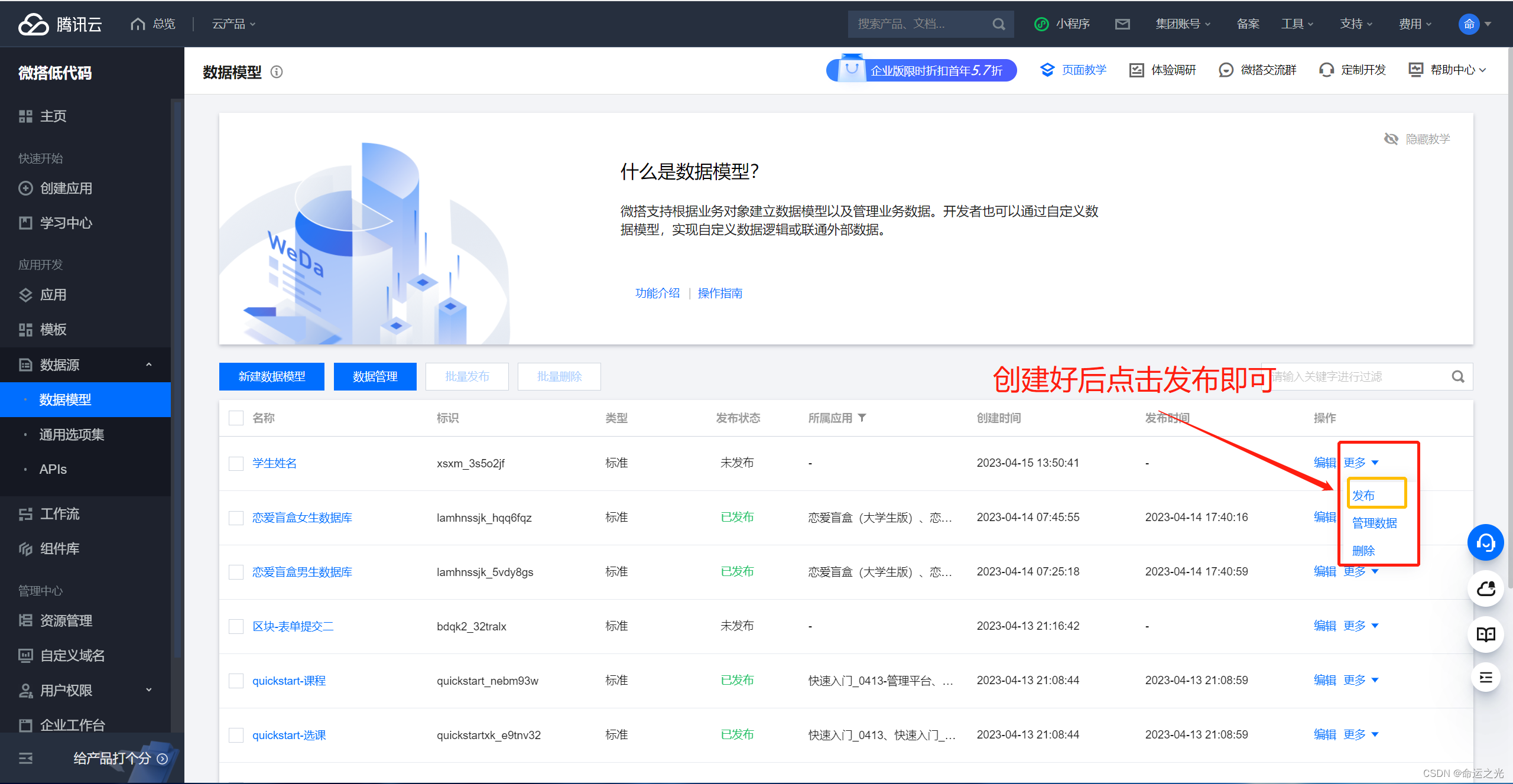Click the 新建数据模型 button
The height and width of the screenshot is (784, 1513).
pyautogui.click(x=271, y=376)
